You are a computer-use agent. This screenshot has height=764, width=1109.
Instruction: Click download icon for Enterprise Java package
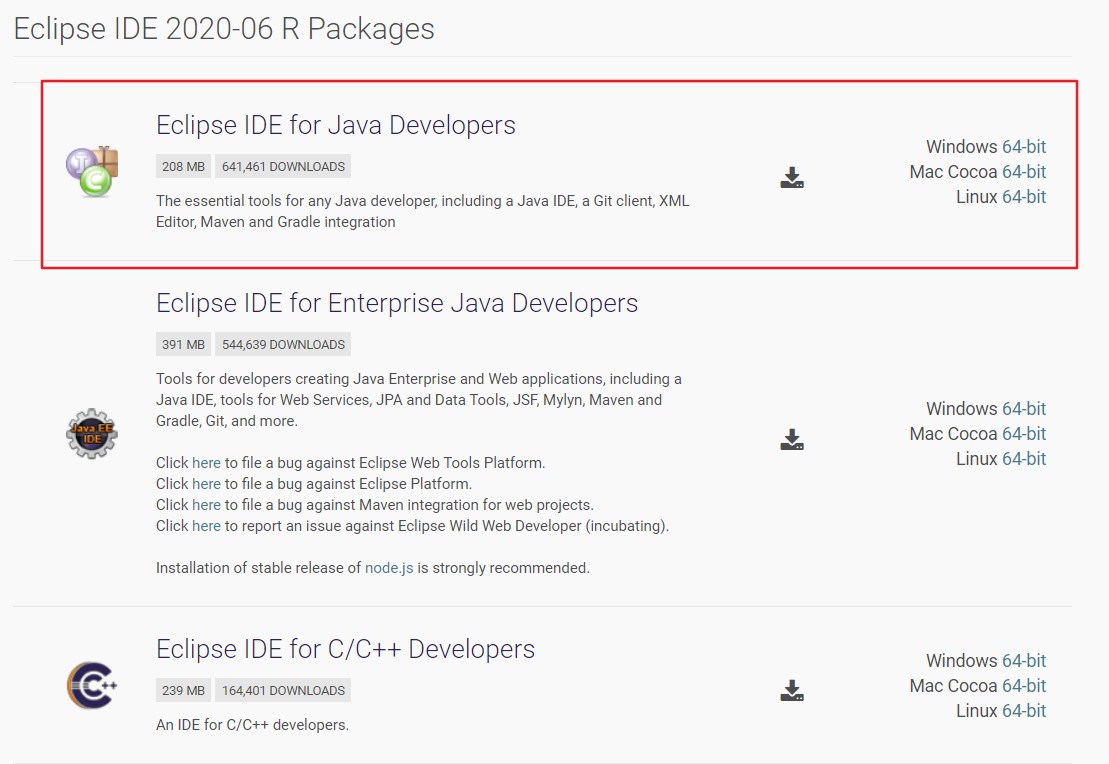click(x=792, y=440)
